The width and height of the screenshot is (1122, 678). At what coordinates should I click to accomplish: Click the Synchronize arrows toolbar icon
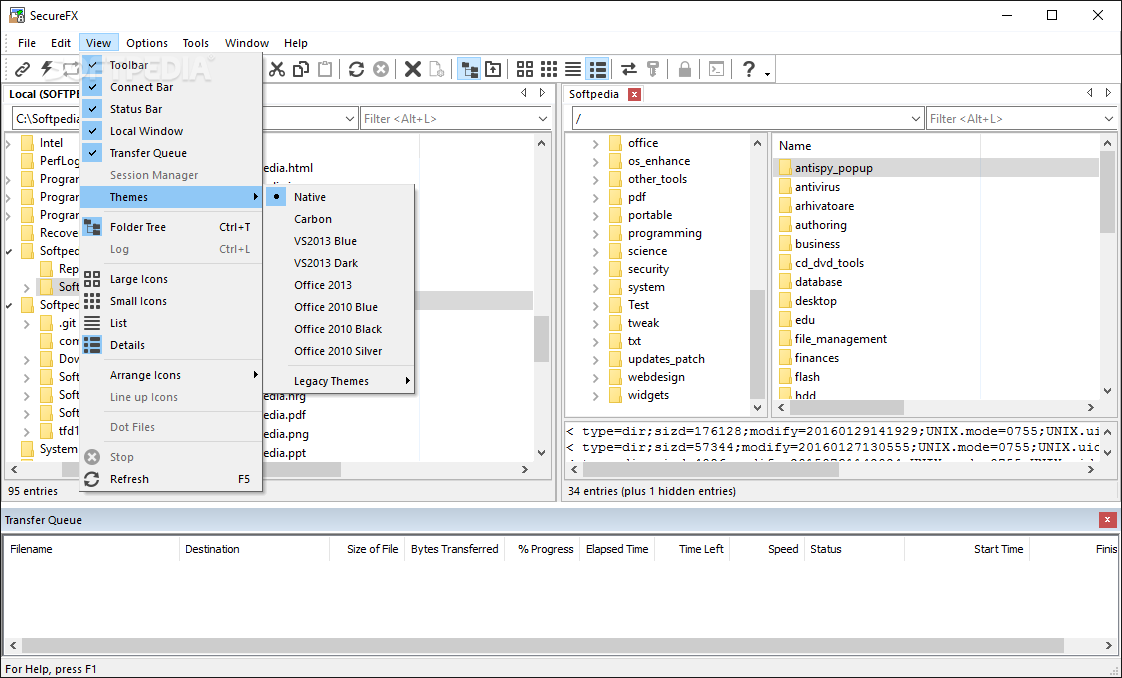pos(628,69)
